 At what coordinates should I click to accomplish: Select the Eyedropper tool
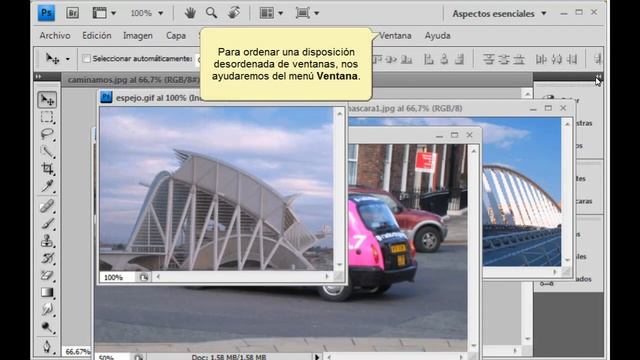[x=47, y=186]
